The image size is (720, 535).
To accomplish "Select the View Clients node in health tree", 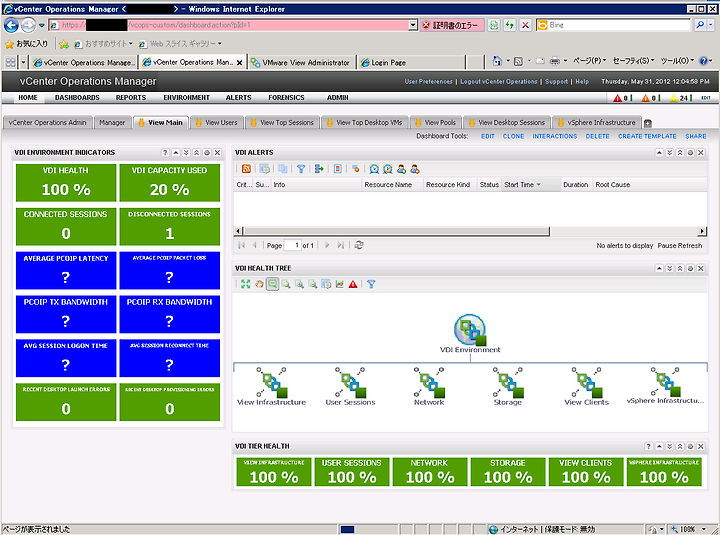I will [x=586, y=386].
